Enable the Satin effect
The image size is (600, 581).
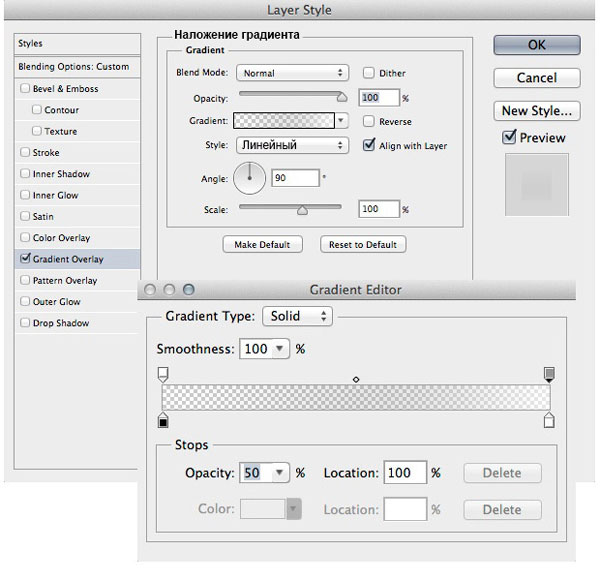click(x=25, y=216)
